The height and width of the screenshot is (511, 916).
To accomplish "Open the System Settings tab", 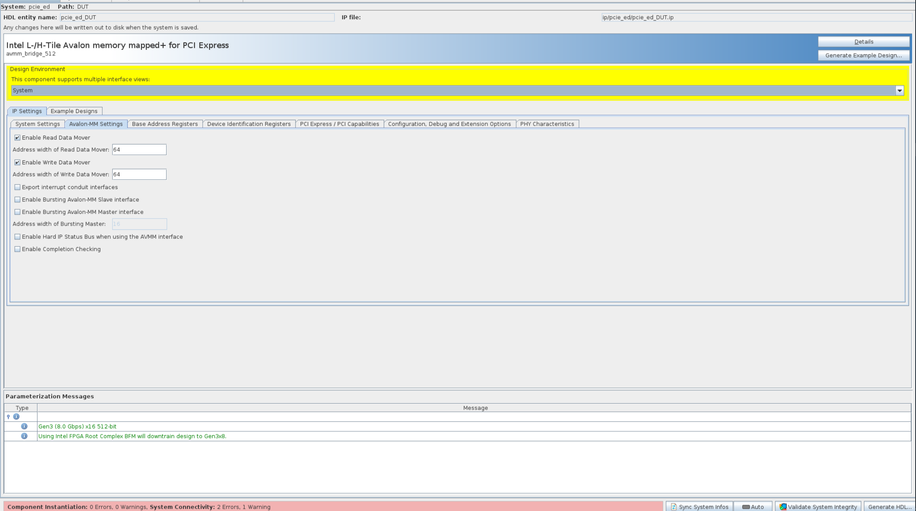I will pyautogui.click(x=37, y=124).
